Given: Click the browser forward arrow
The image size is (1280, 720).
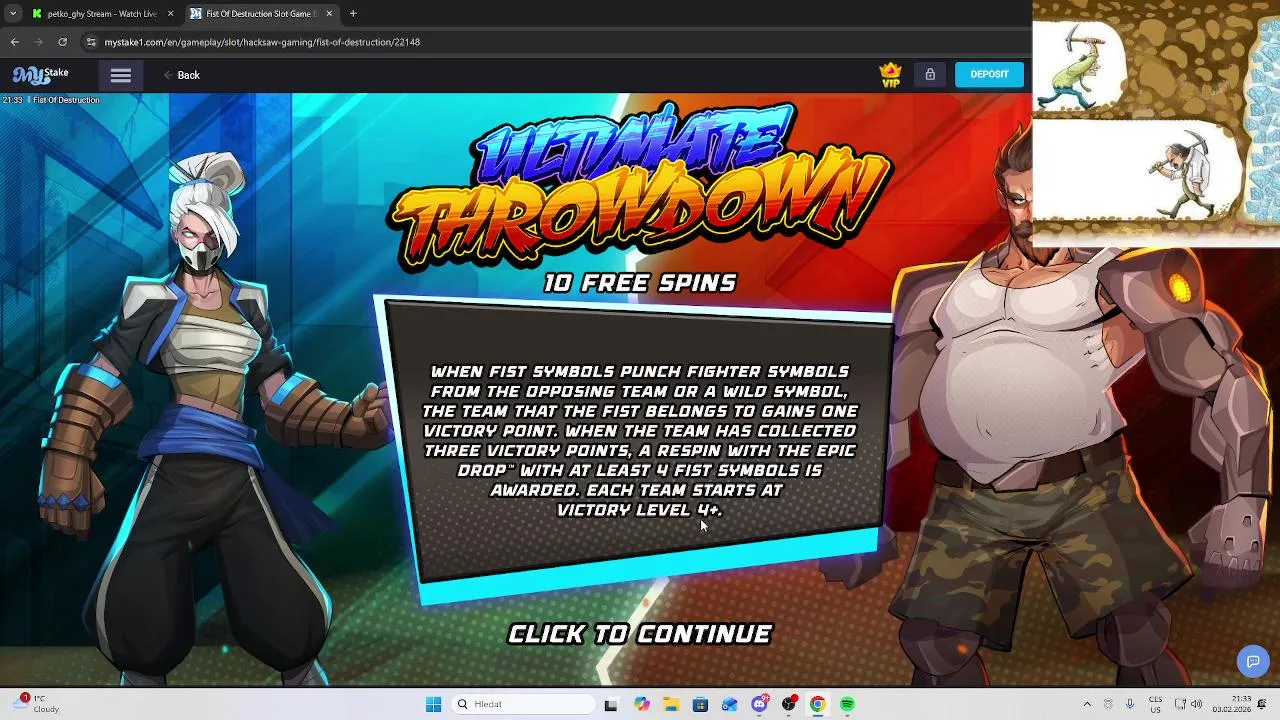Looking at the screenshot, I should [38, 42].
